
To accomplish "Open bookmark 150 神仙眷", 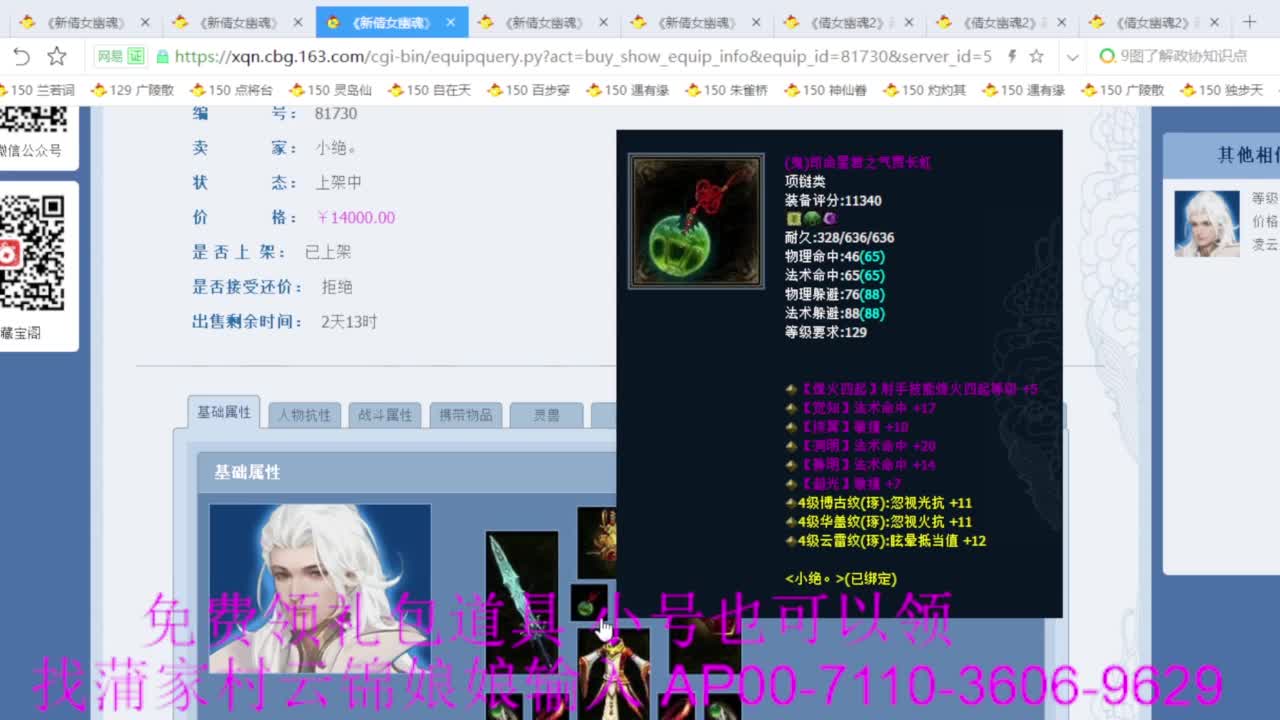I will [825, 90].
